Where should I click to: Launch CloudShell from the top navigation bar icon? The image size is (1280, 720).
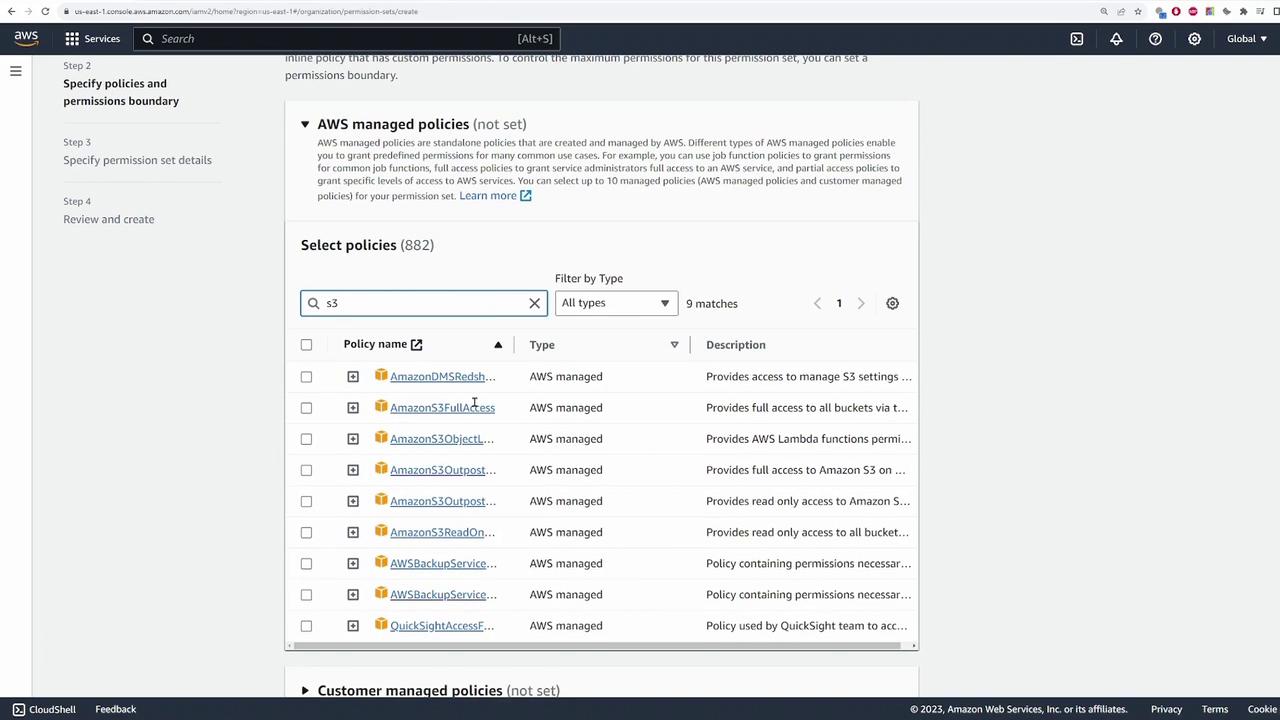pyautogui.click(x=1077, y=39)
